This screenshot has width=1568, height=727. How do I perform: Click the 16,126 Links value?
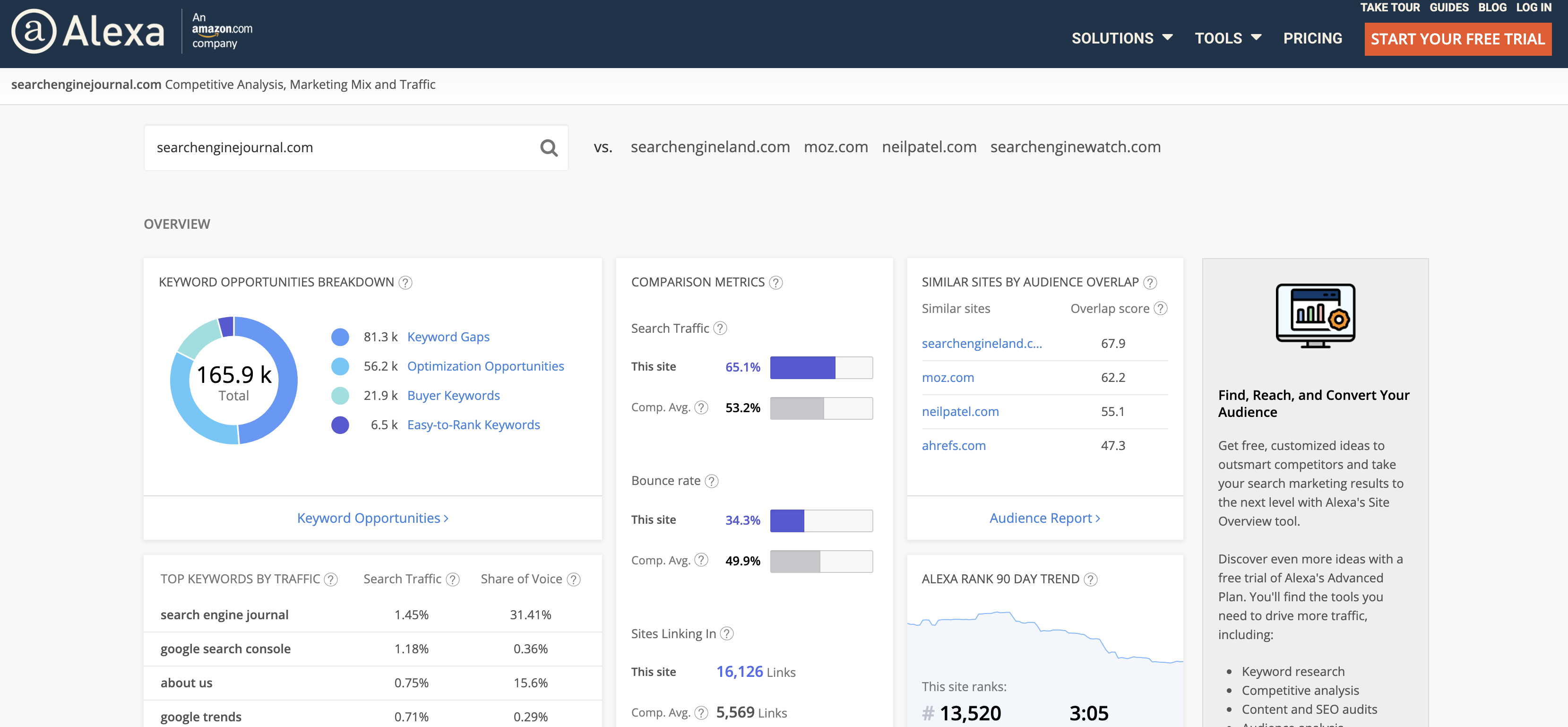point(755,672)
